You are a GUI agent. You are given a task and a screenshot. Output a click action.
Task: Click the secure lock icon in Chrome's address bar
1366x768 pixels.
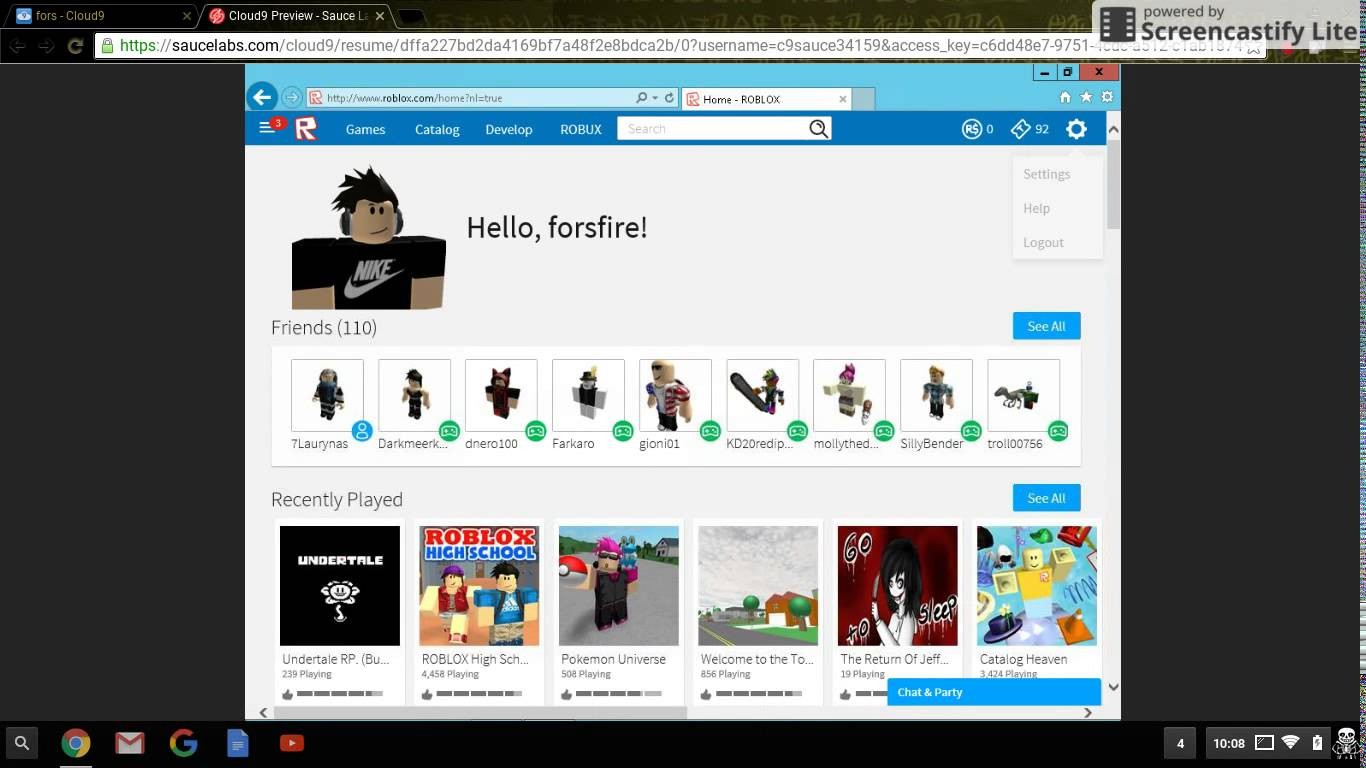pyautogui.click(x=107, y=46)
